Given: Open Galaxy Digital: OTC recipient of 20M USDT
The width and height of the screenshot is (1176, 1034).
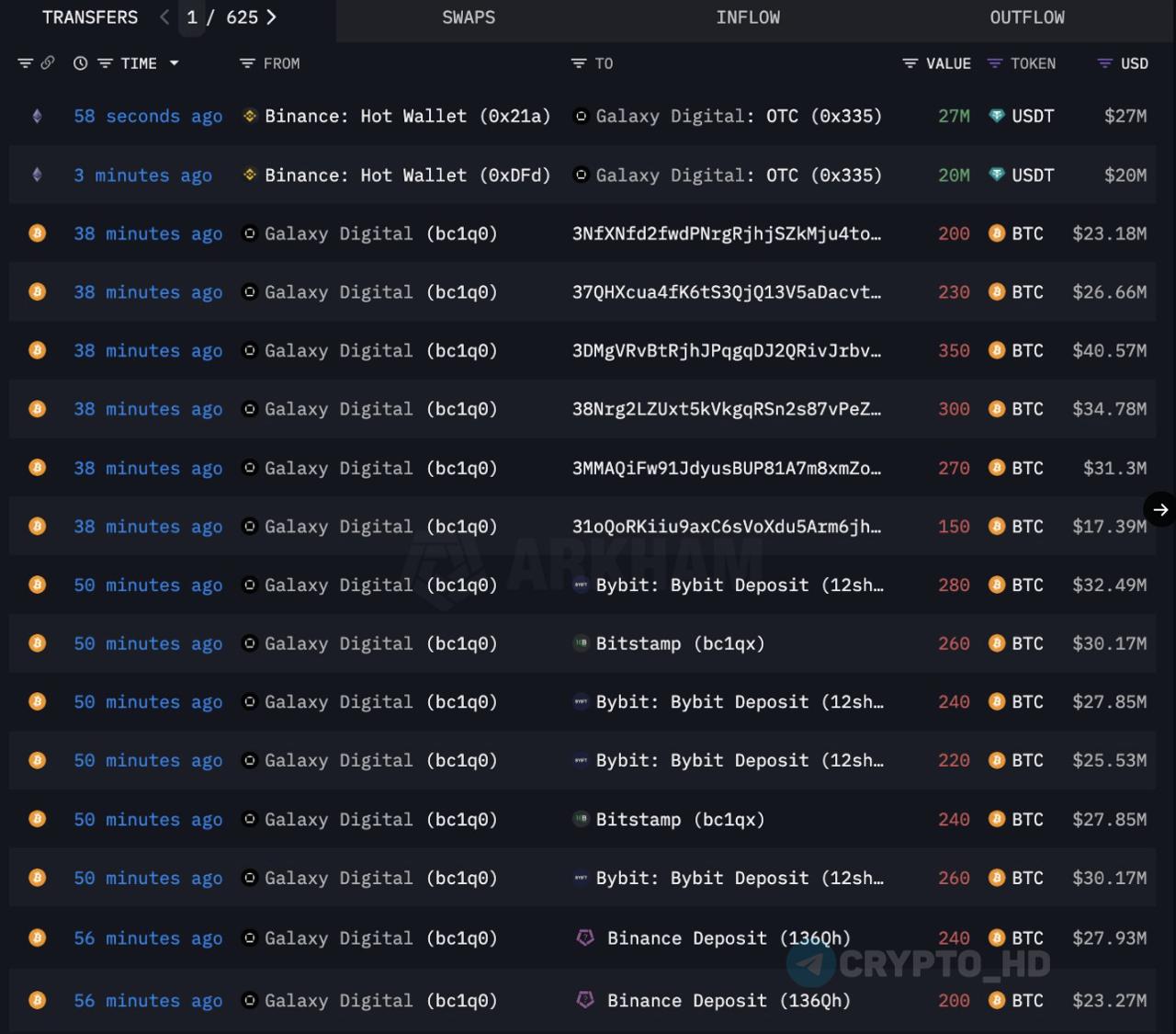Looking at the screenshot, I should pyautogui.click(x=739, y=176).
